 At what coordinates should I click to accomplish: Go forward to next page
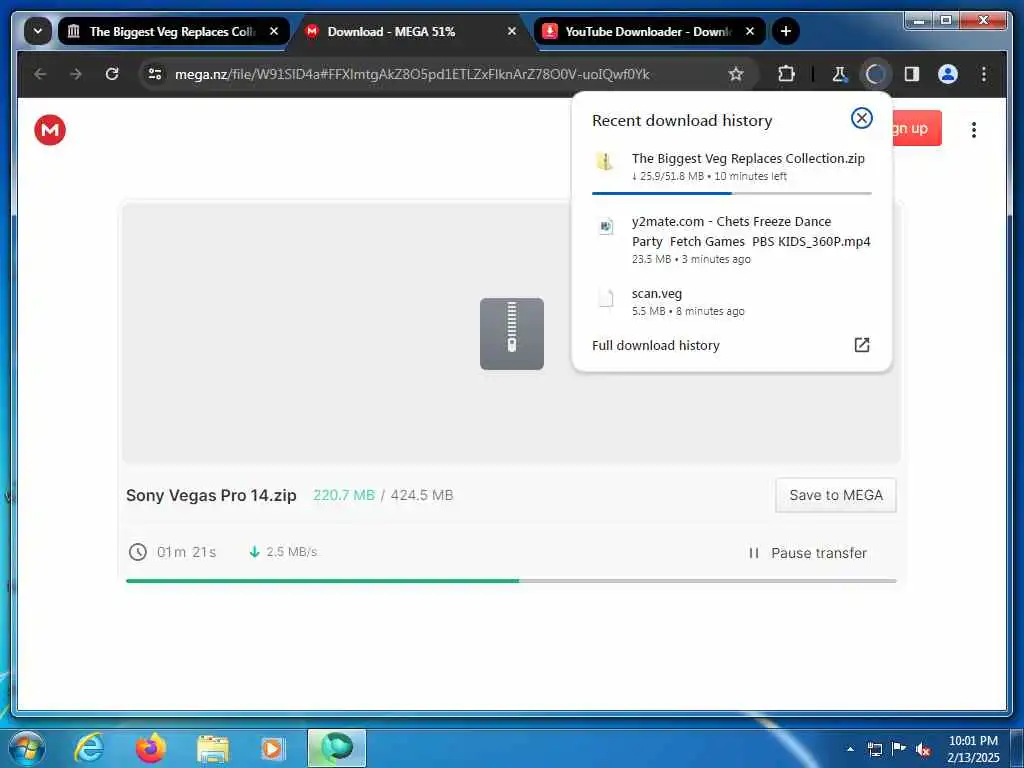(76, 74)
